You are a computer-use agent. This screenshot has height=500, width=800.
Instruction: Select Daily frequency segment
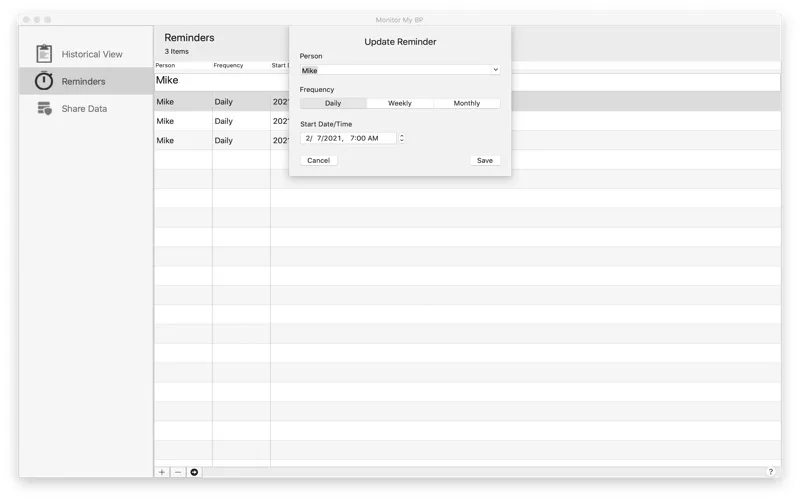point(333,103)
